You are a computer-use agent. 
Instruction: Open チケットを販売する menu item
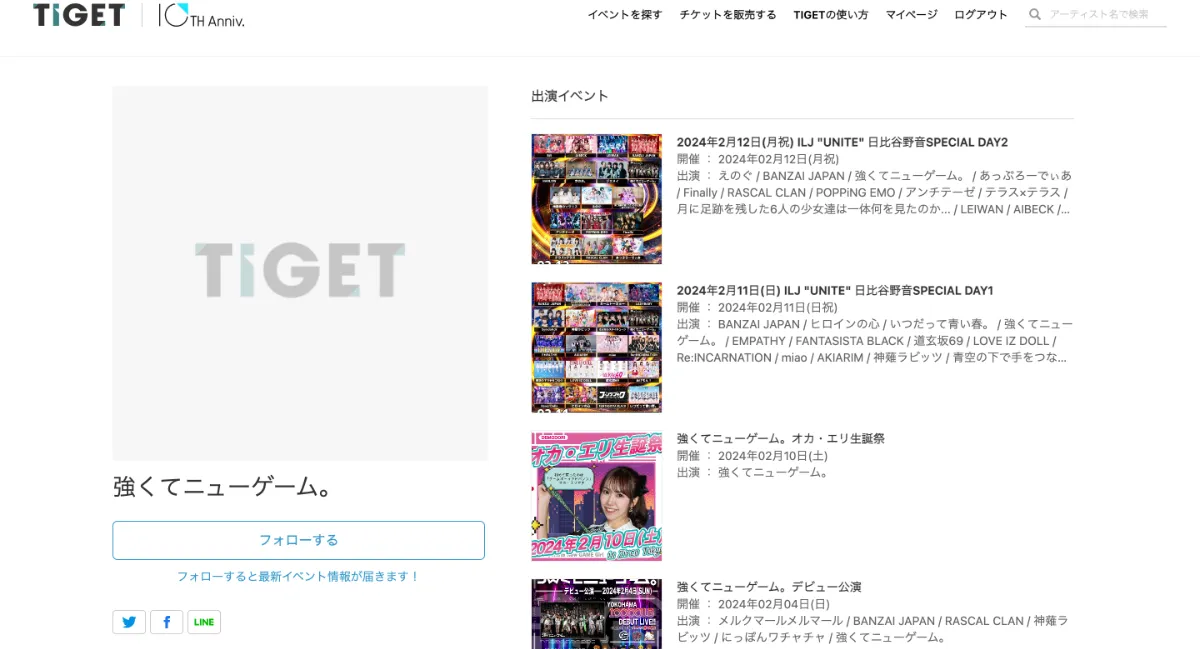coord(728,15)
